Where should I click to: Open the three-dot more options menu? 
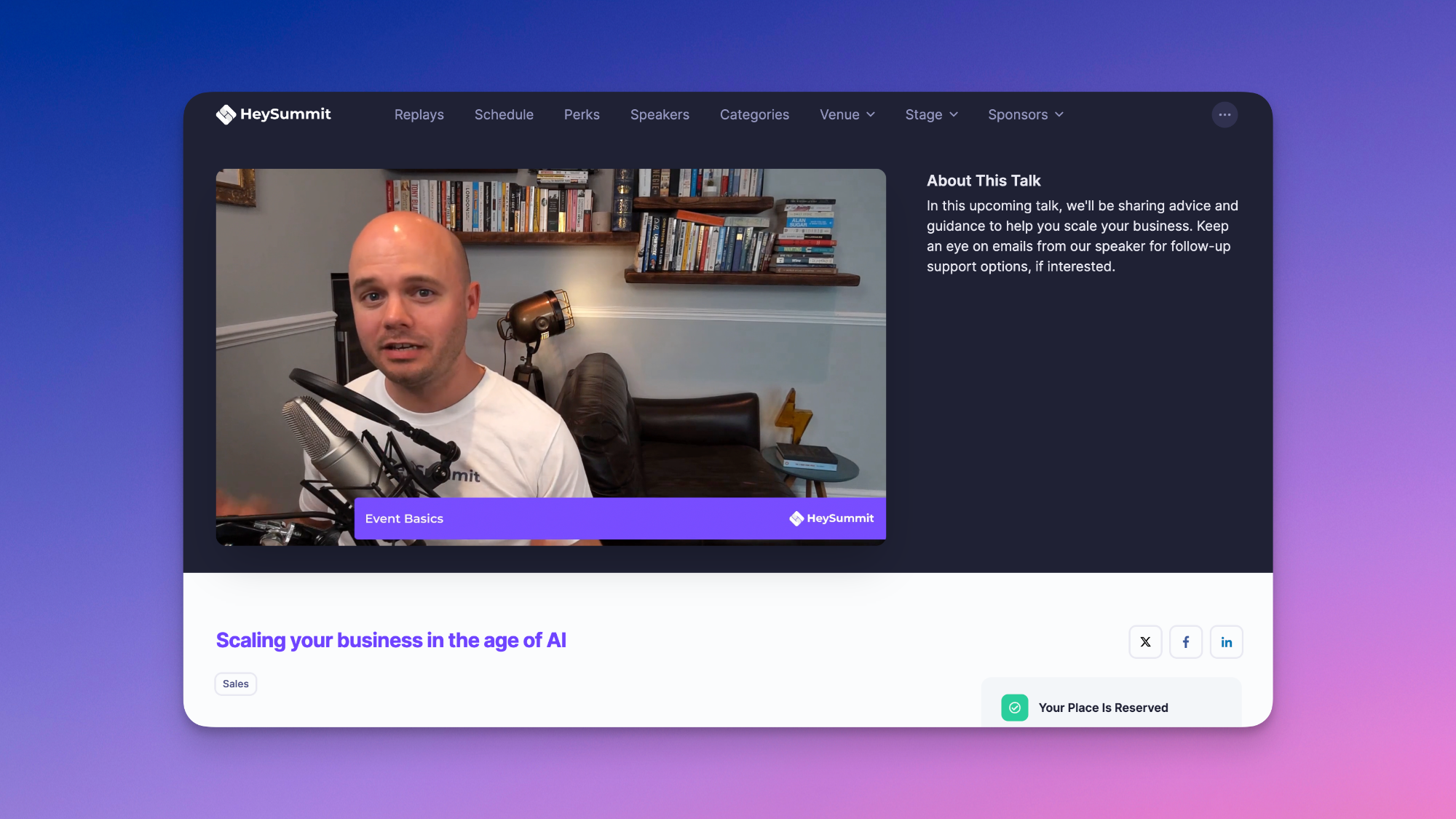point(1224,114)
